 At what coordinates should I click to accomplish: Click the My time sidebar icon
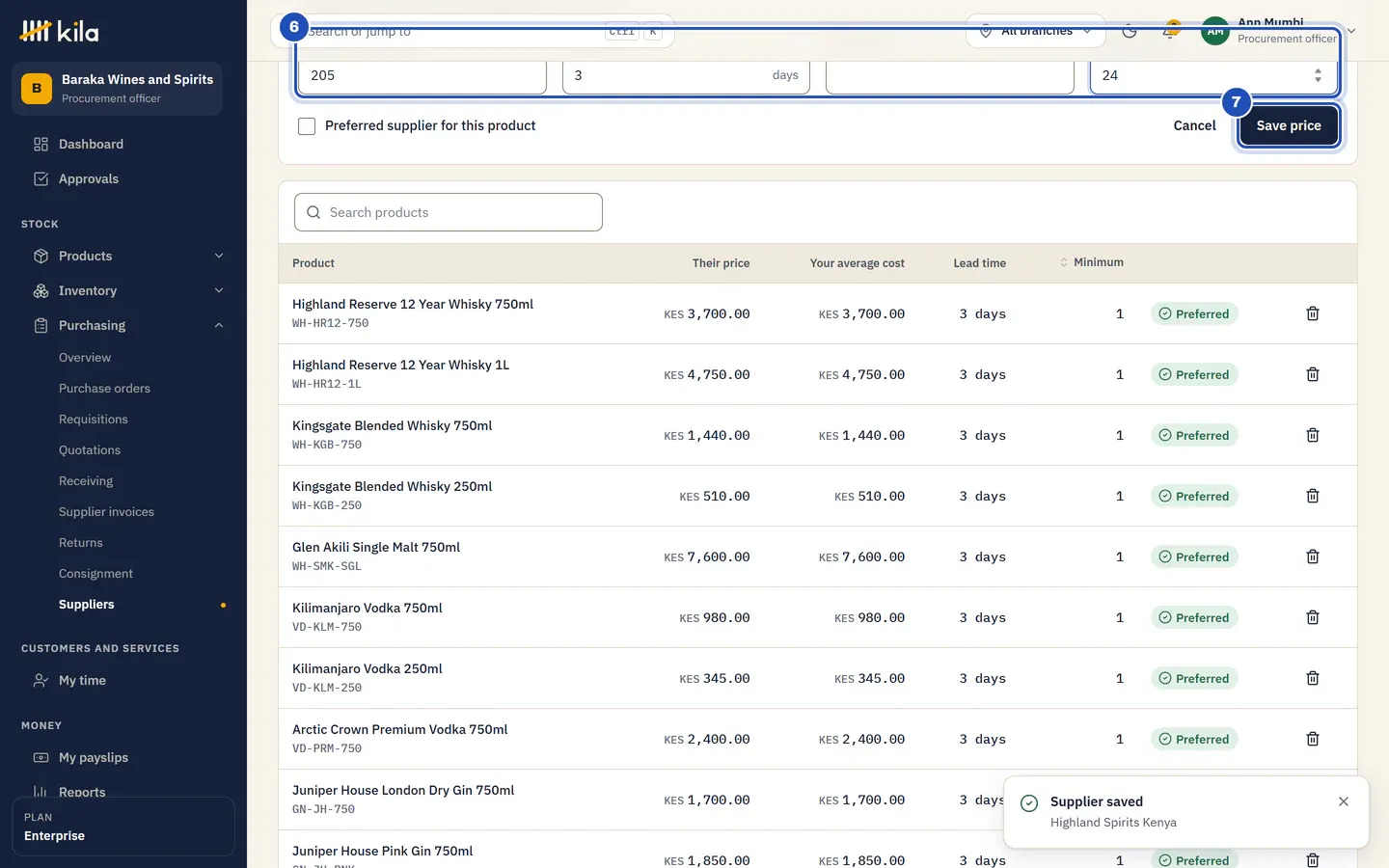point(41,681)
